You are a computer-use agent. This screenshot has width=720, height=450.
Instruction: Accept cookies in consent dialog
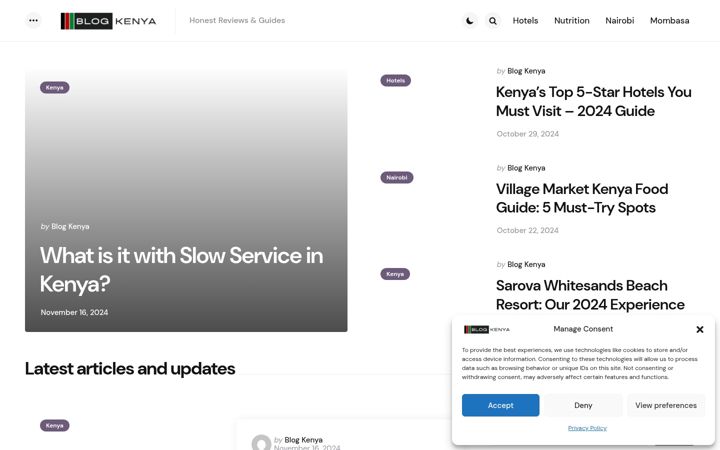(x=501, y=405)
